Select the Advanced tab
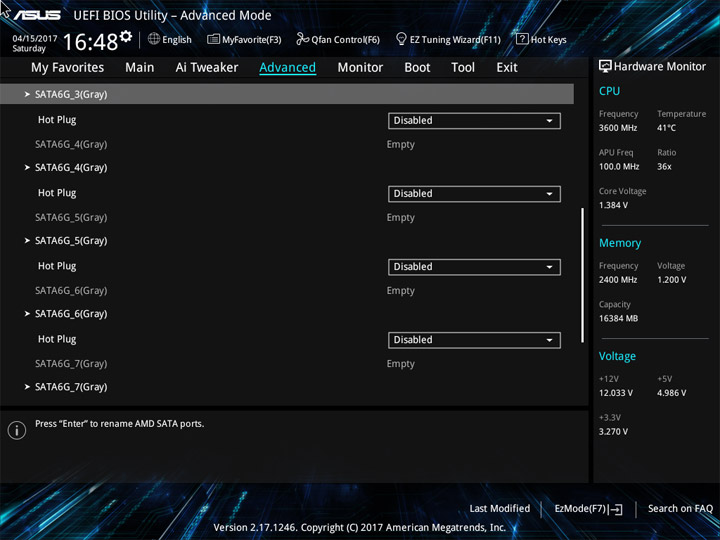Viewport: 720px width, 540px height. pyautogui.click(x=287, y=68)
